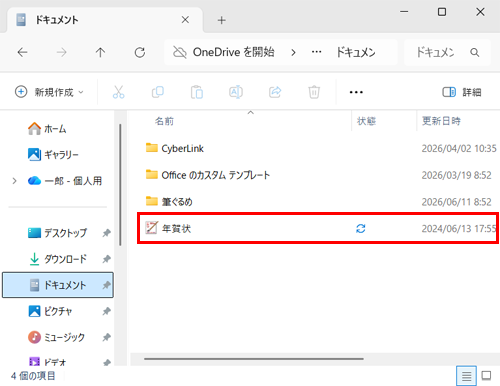The height and width of the screenshot is (386, 500).
Task: Click the OneDrive cloud-off icon
Action: coord(180,52)
